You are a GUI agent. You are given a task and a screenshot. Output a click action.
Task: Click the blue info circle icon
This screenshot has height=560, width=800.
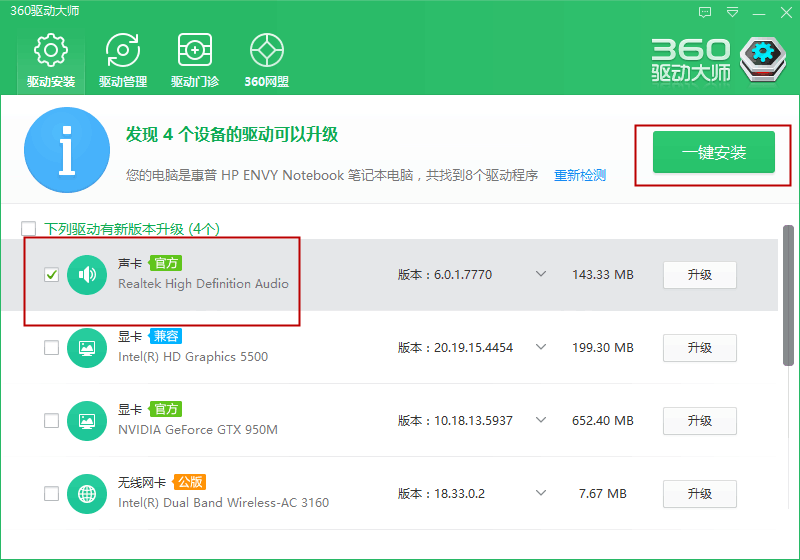click(67, 150)
